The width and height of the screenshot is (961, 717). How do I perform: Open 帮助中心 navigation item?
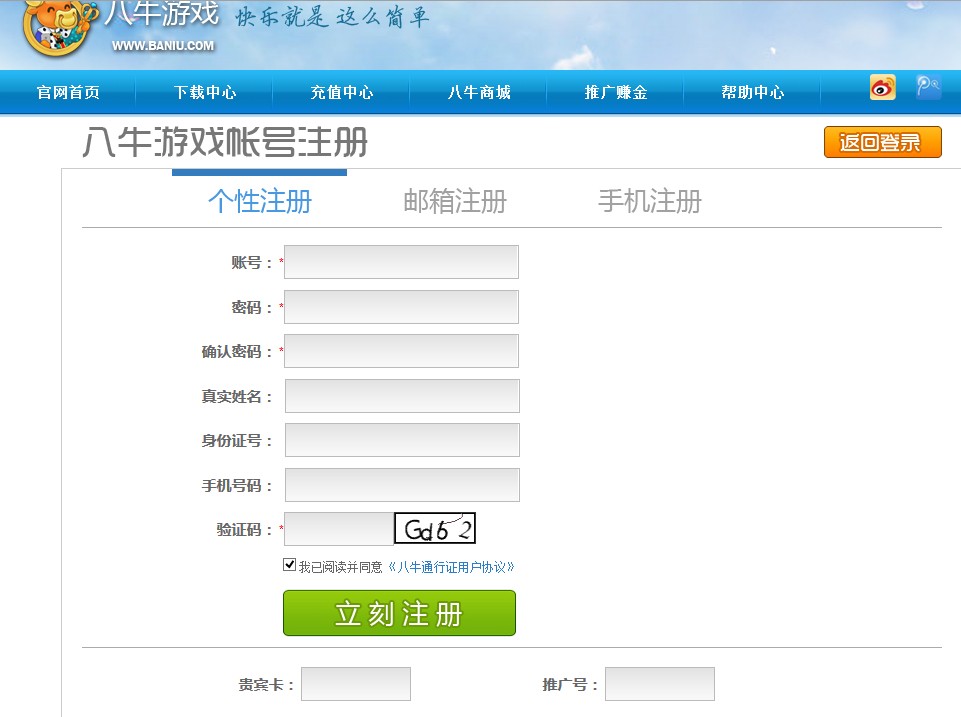[752, 92]
